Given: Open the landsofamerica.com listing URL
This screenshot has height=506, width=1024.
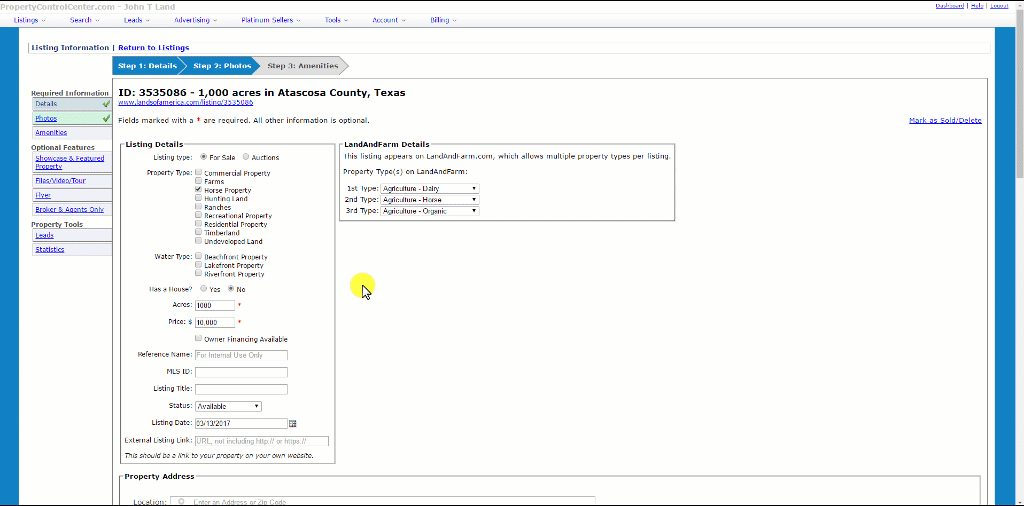Looking at the screenshot, I should [x=185, y=103].
